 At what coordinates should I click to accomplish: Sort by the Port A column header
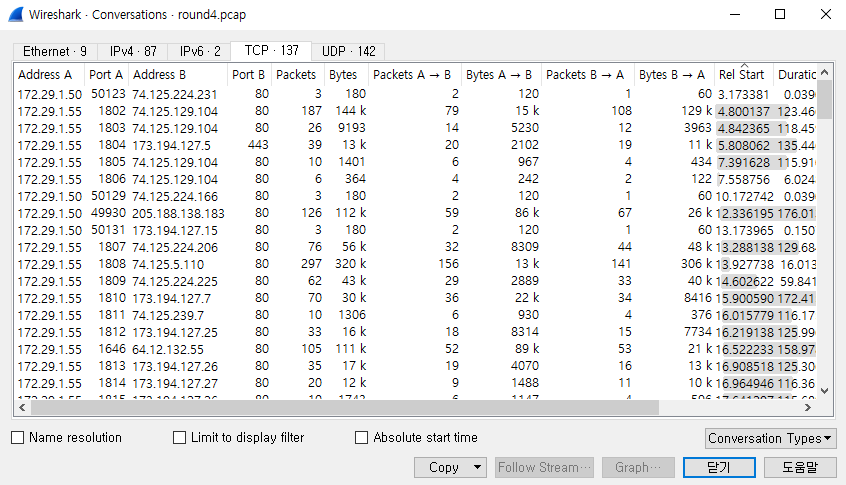pyautogui.click(x=107, y=74)
